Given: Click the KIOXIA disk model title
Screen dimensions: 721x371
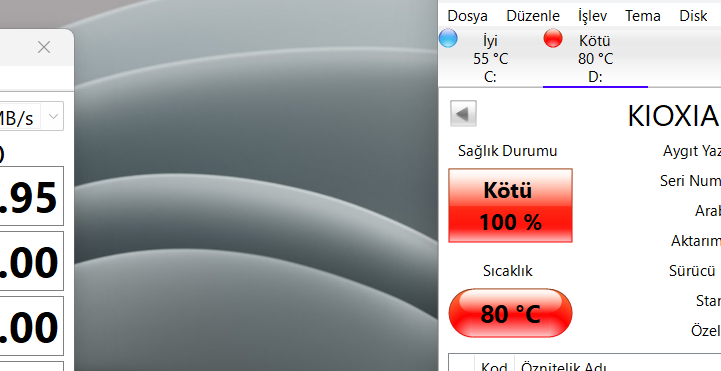Looking at the screenshot, I should [x=674, y=116].
